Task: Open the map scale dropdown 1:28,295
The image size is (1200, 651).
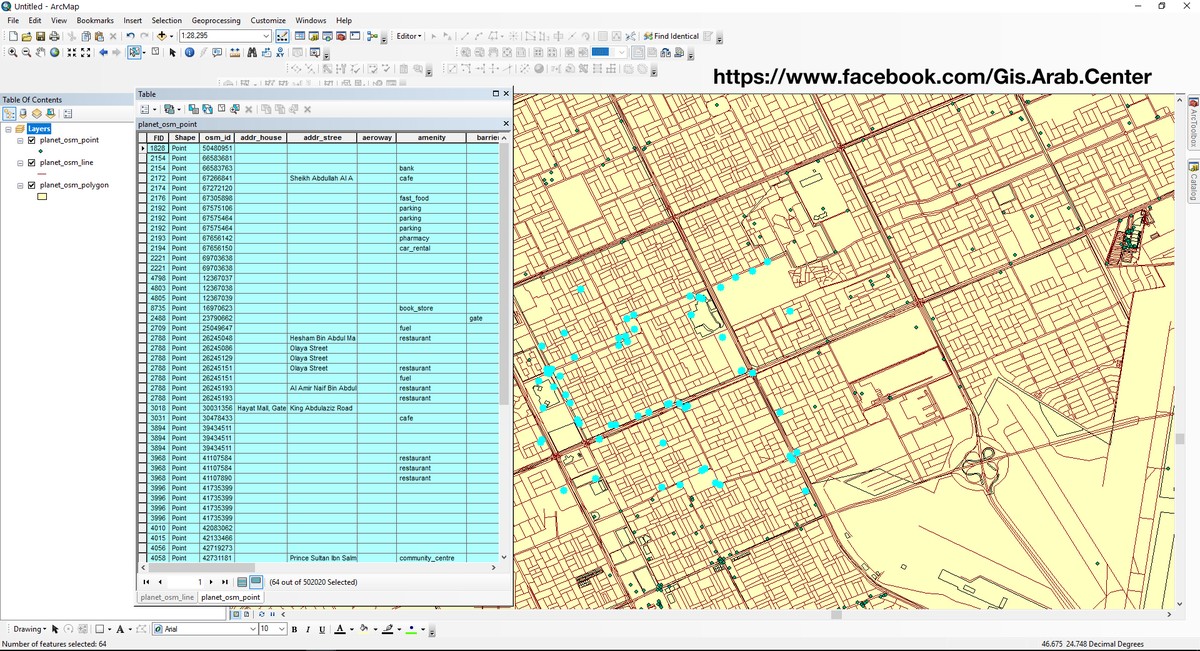Action: [266, 36]
